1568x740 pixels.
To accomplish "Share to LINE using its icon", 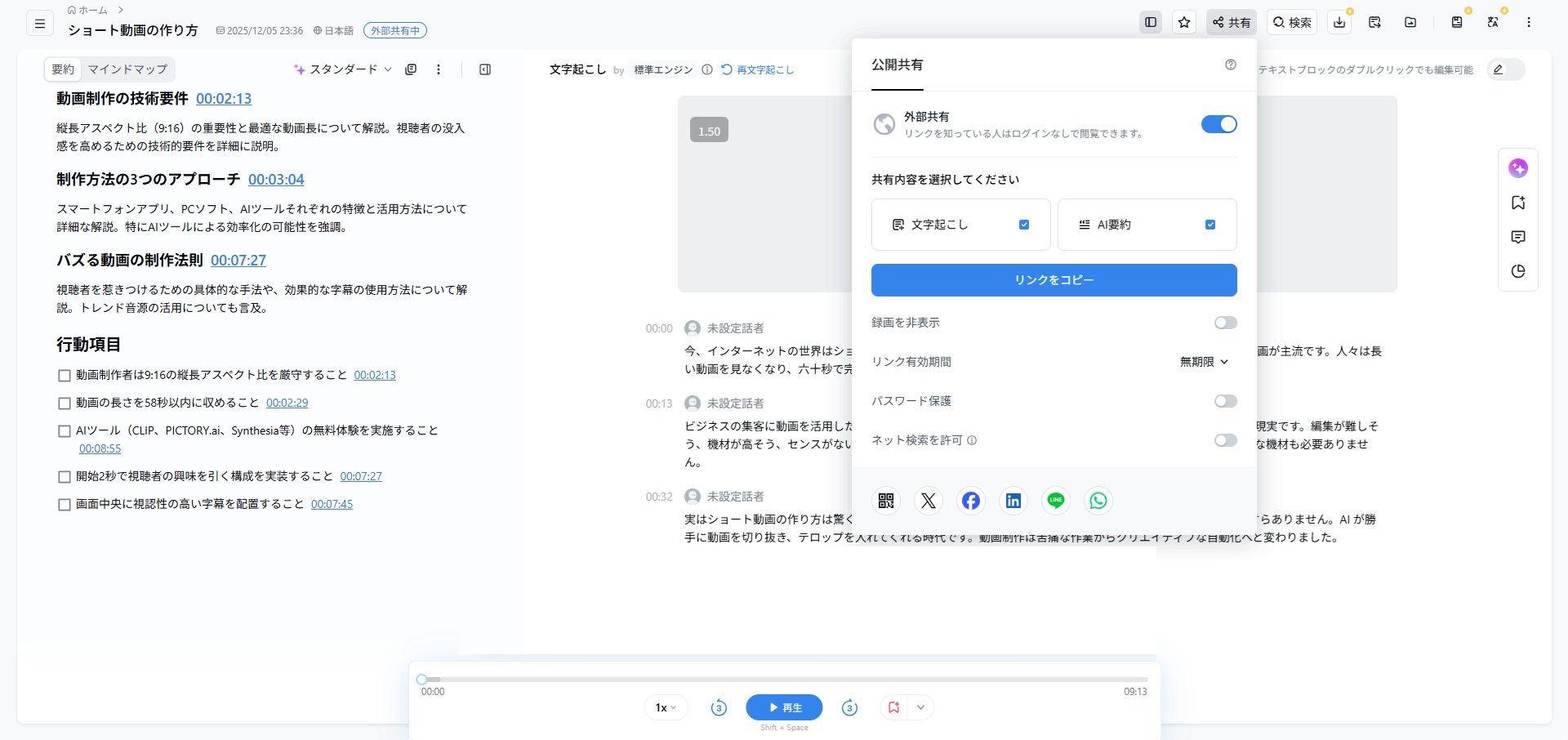I will [1056, 501].
